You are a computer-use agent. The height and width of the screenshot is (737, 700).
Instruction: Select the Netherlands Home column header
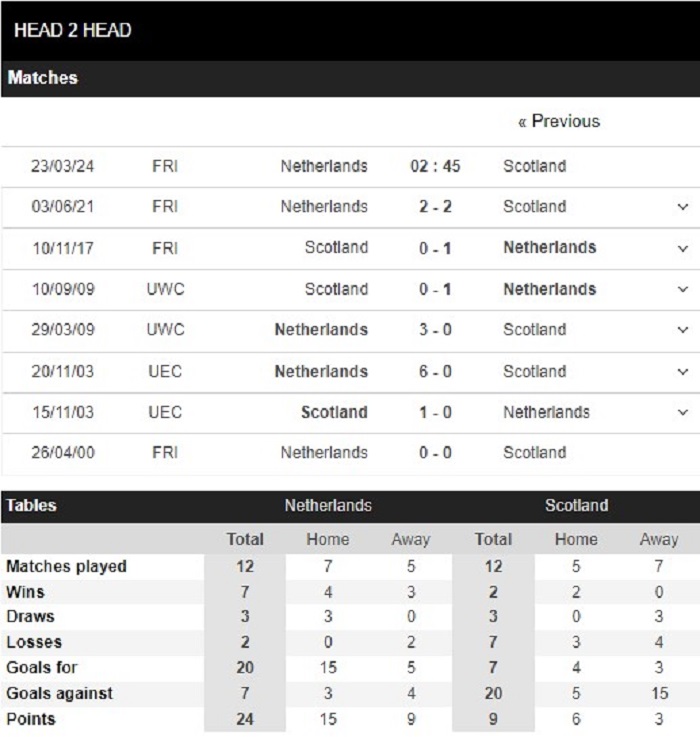pyautogui.click(x=328, y=540)
